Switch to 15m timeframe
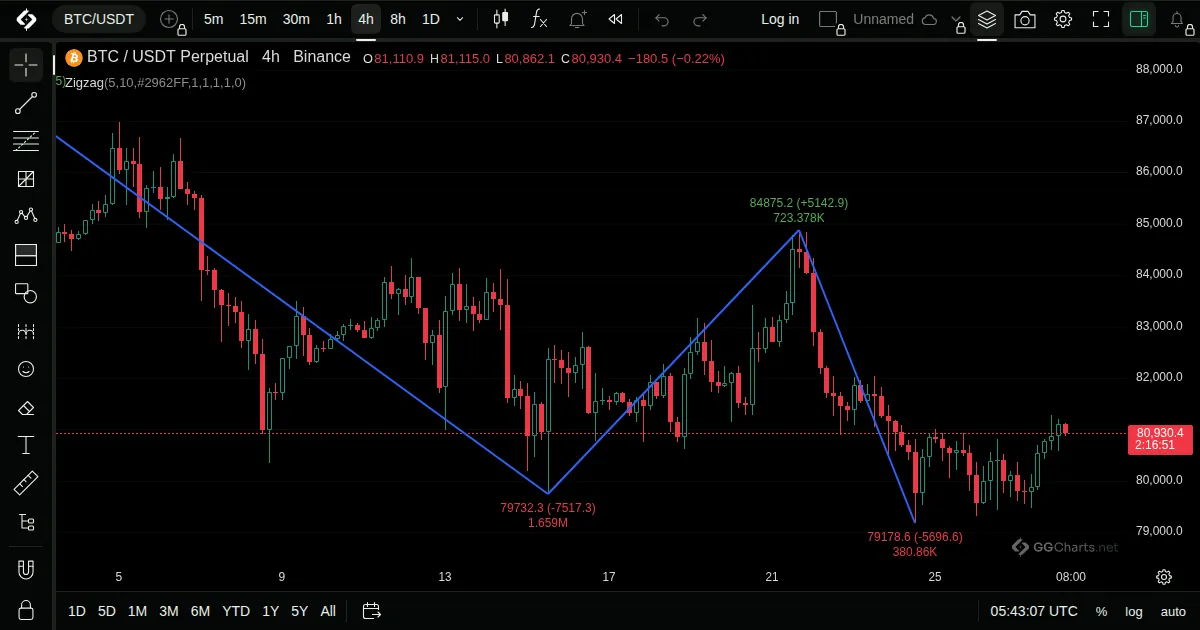 253,19
